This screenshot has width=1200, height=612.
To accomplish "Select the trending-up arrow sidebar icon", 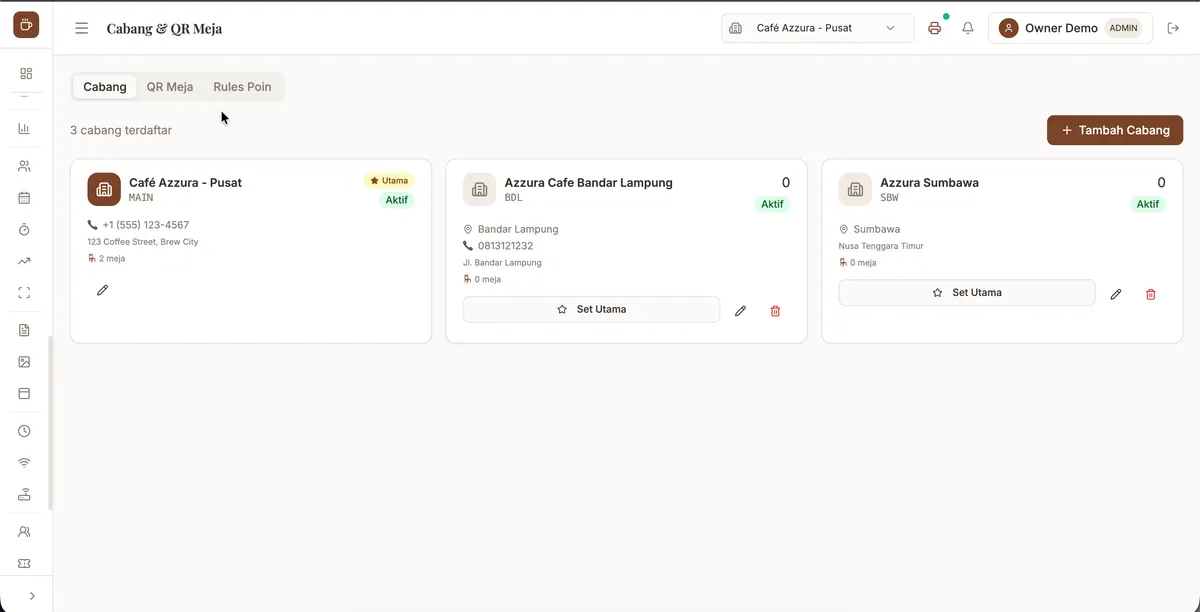I will tap(24, 261).
